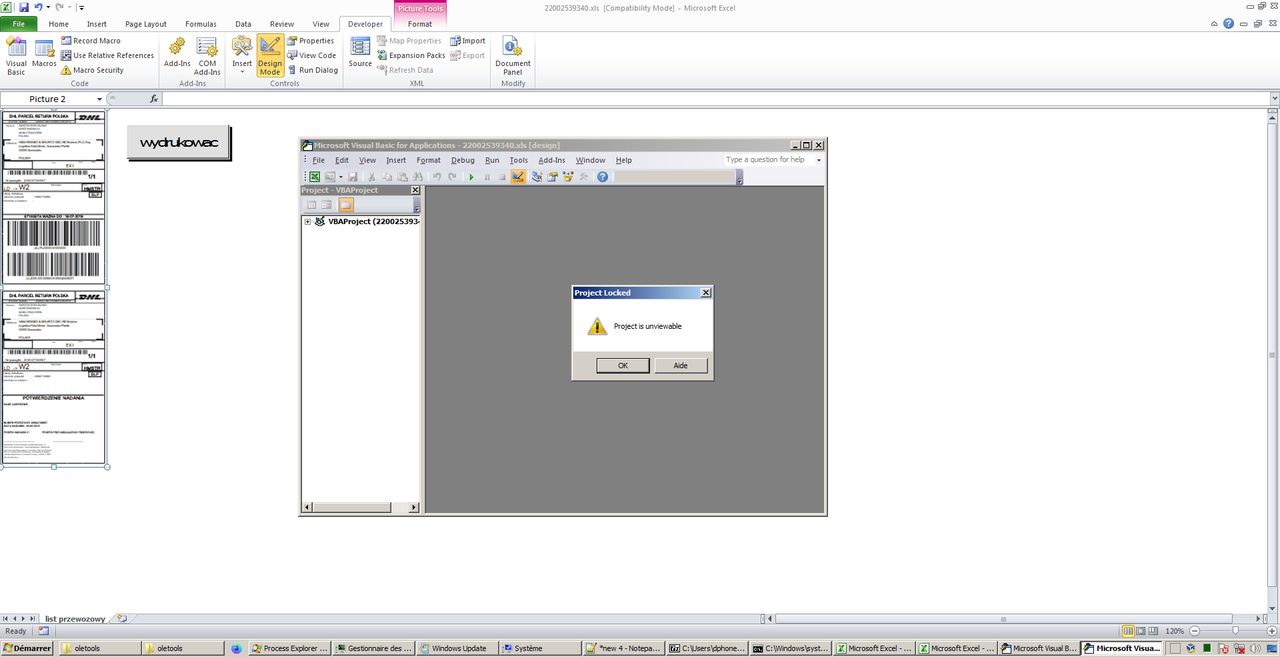Click OK in Project Locked dialog
The image size is (1280, 657).
(x=622, y=365)
